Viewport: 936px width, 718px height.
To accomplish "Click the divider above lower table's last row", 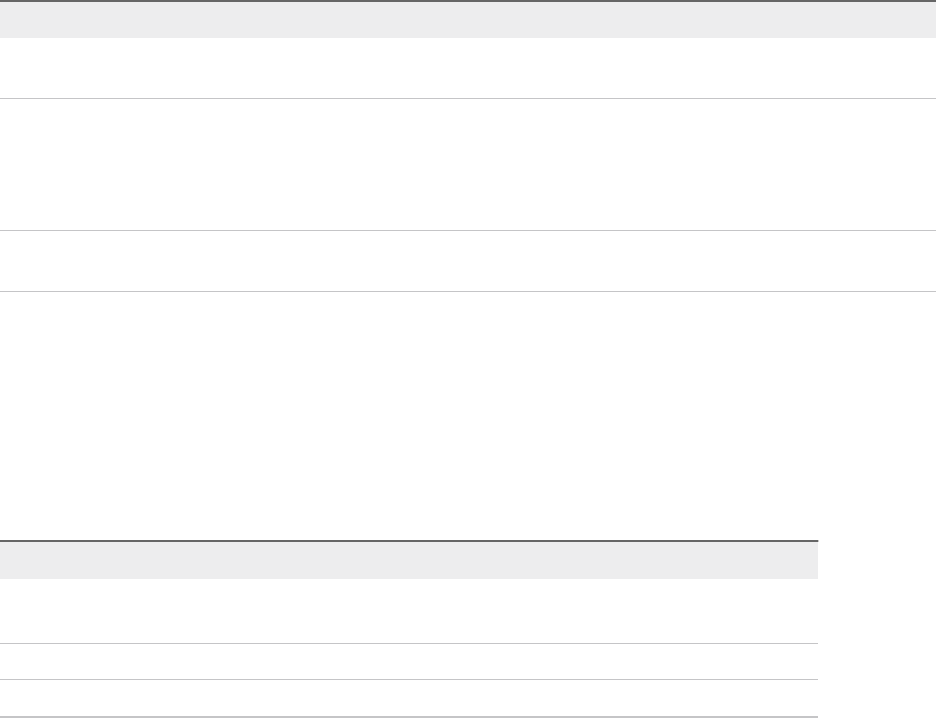I will [409, 680].
